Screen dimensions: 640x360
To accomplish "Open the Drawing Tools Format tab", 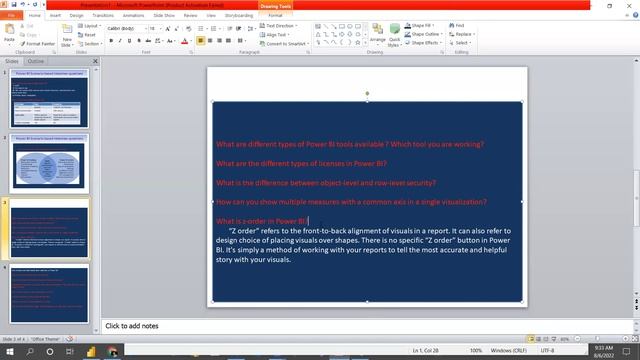I will click(x=276, y=16).
